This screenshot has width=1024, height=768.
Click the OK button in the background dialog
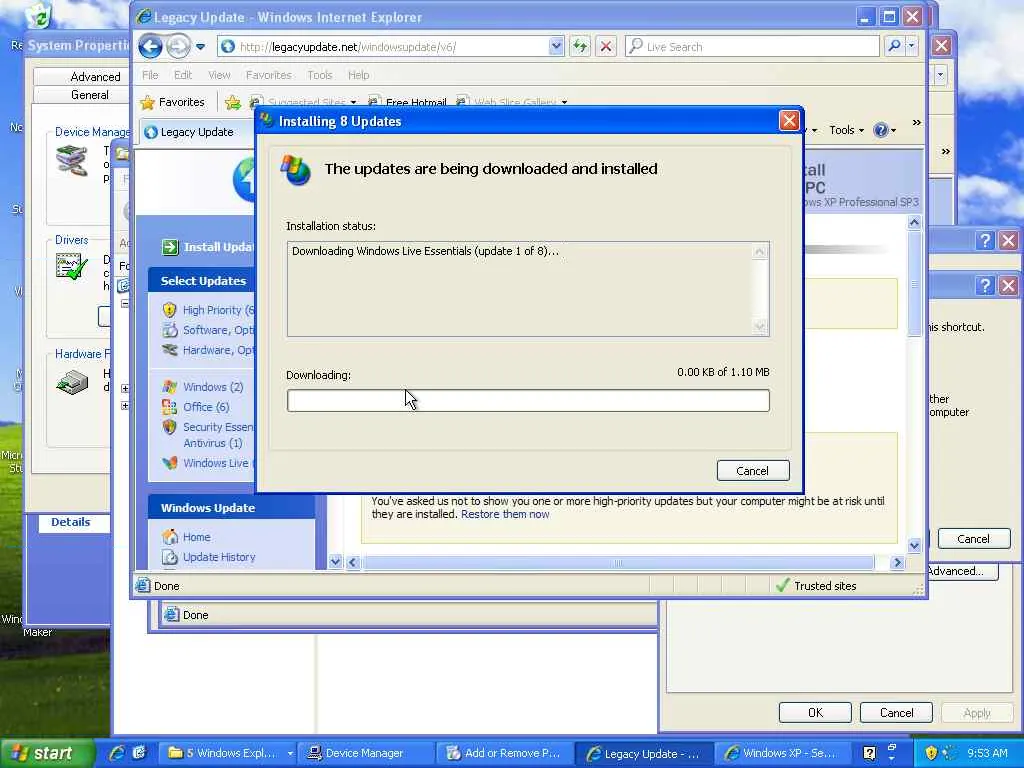pyautogui.click(x=815, y=712)
